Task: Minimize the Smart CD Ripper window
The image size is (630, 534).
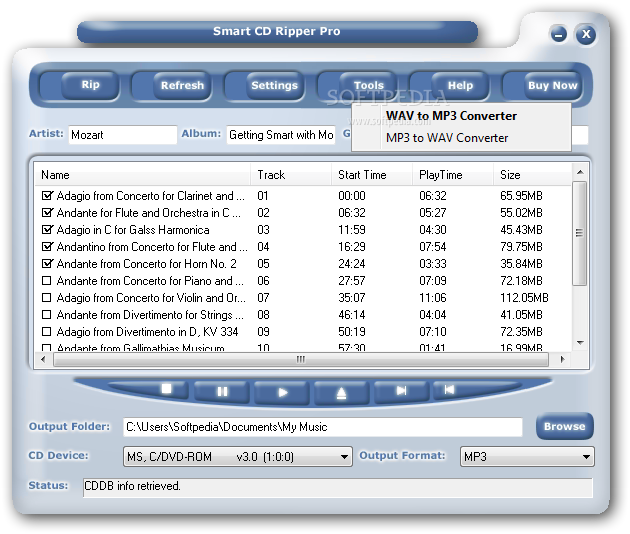Action: [x=558, y=35]
